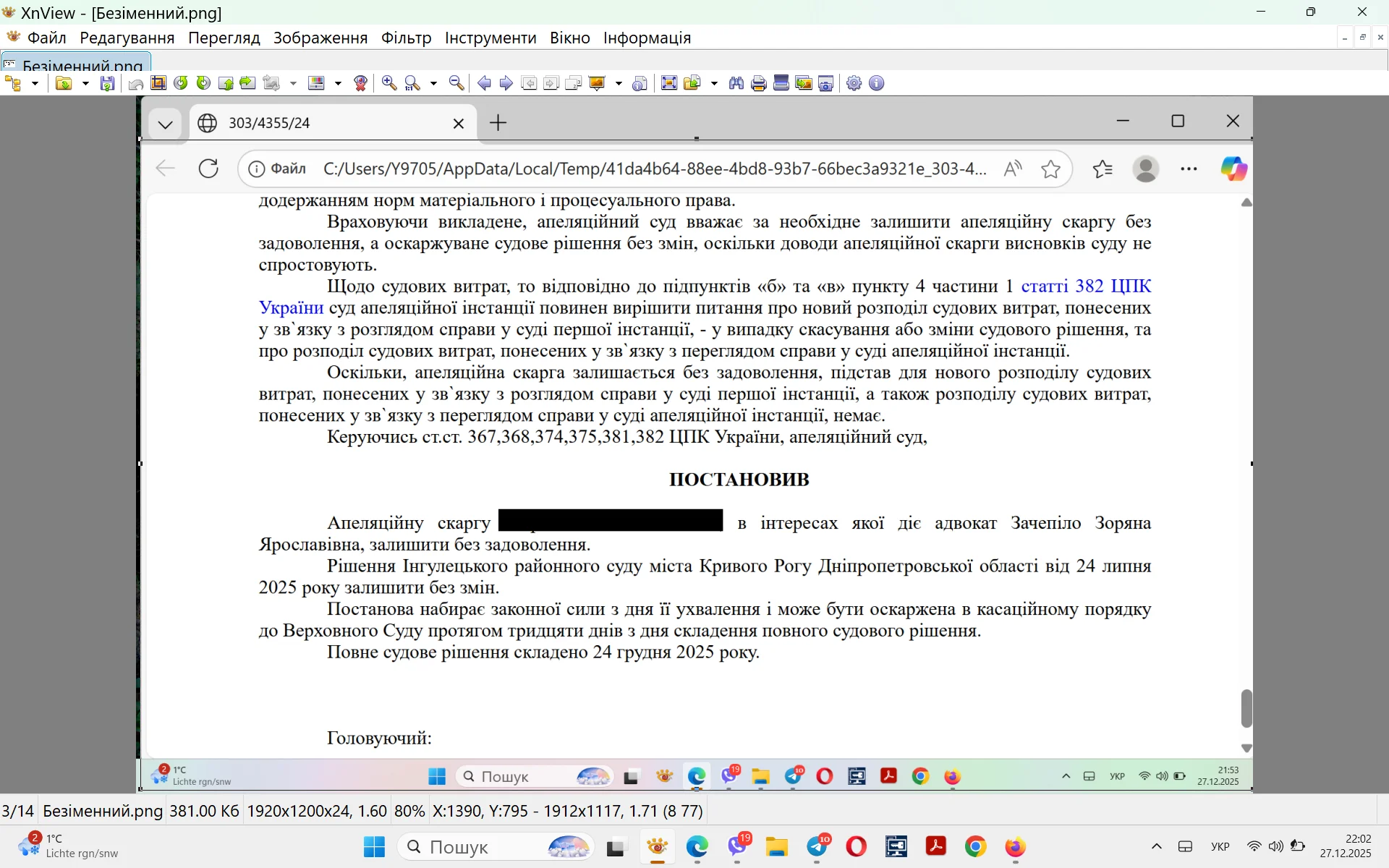
Task: Open the Інструменти menu
Action: pos(490,38)
